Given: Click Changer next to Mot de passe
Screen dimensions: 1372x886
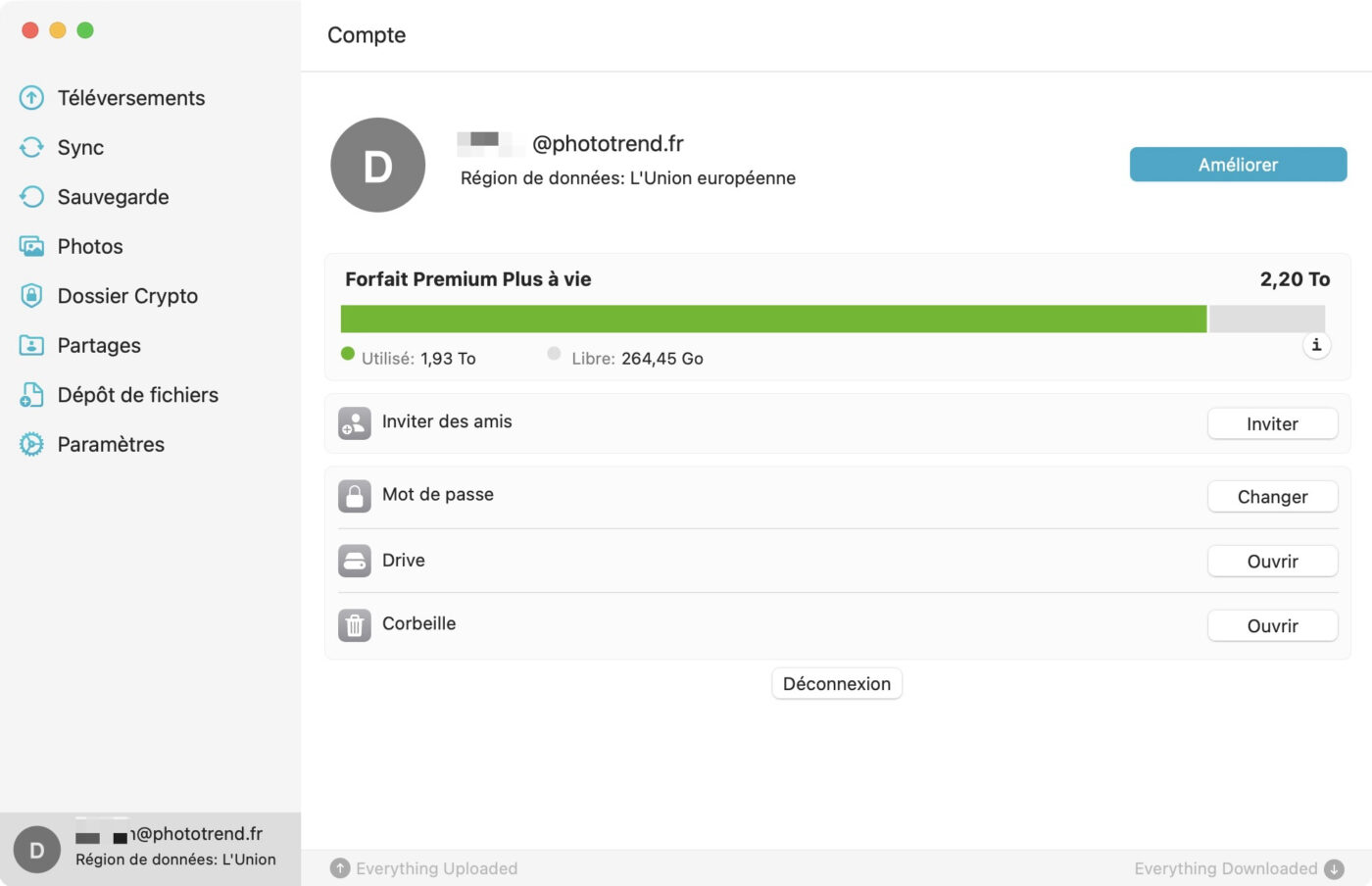Looking at the screenshot, I should 1272,497.
